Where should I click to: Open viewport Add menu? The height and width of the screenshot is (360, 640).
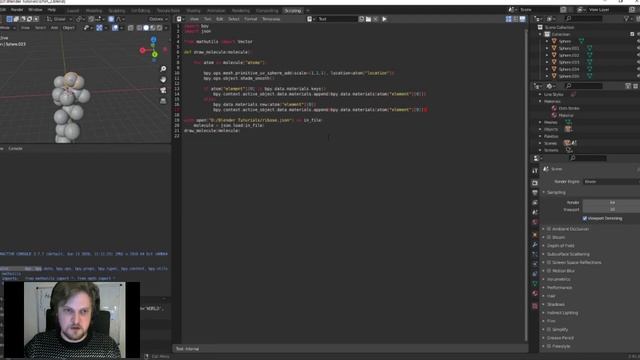(54, 28)
